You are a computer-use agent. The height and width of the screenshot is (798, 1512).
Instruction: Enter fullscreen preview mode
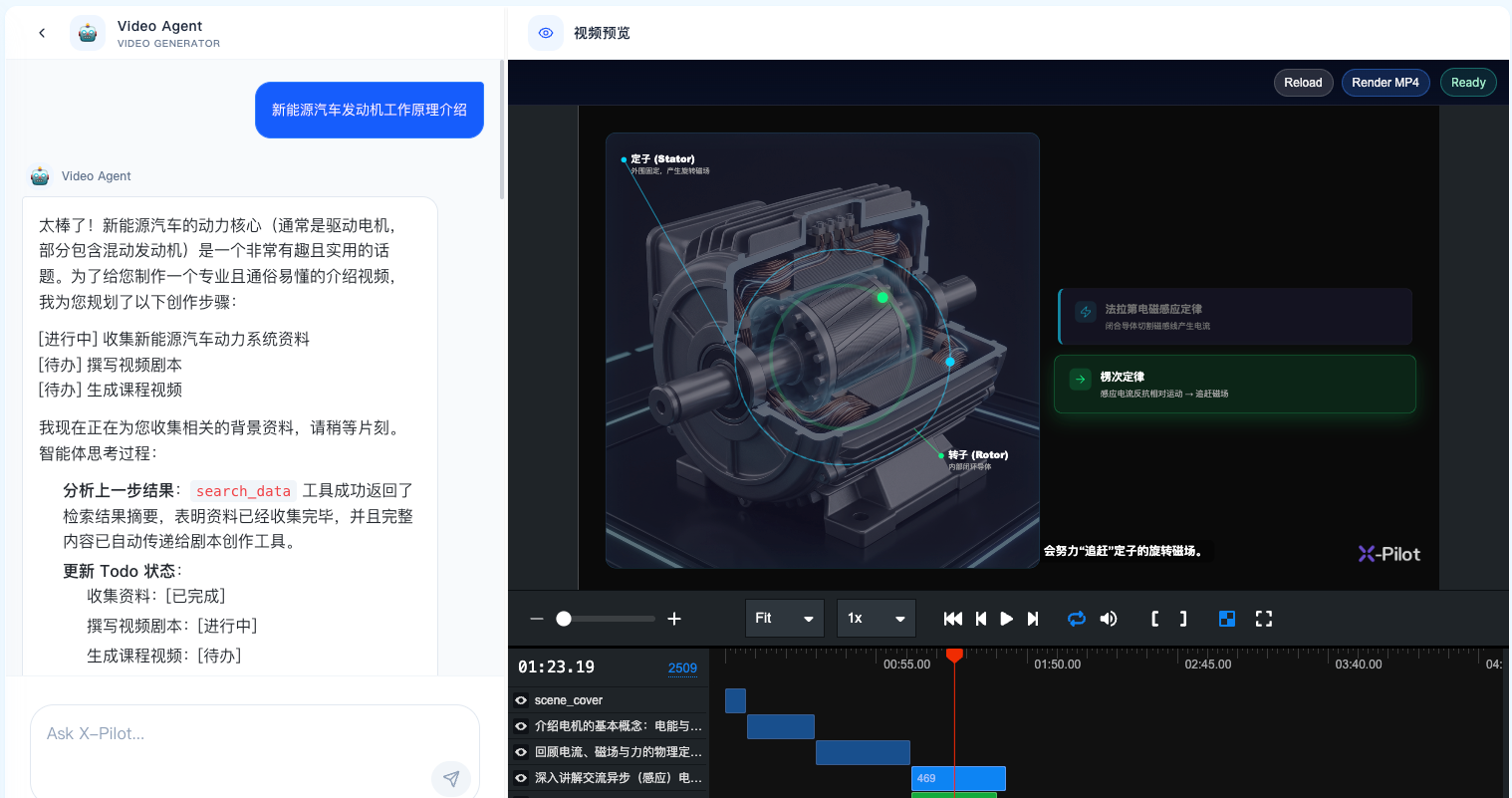pyautogui.click(x=1264, y=619)
